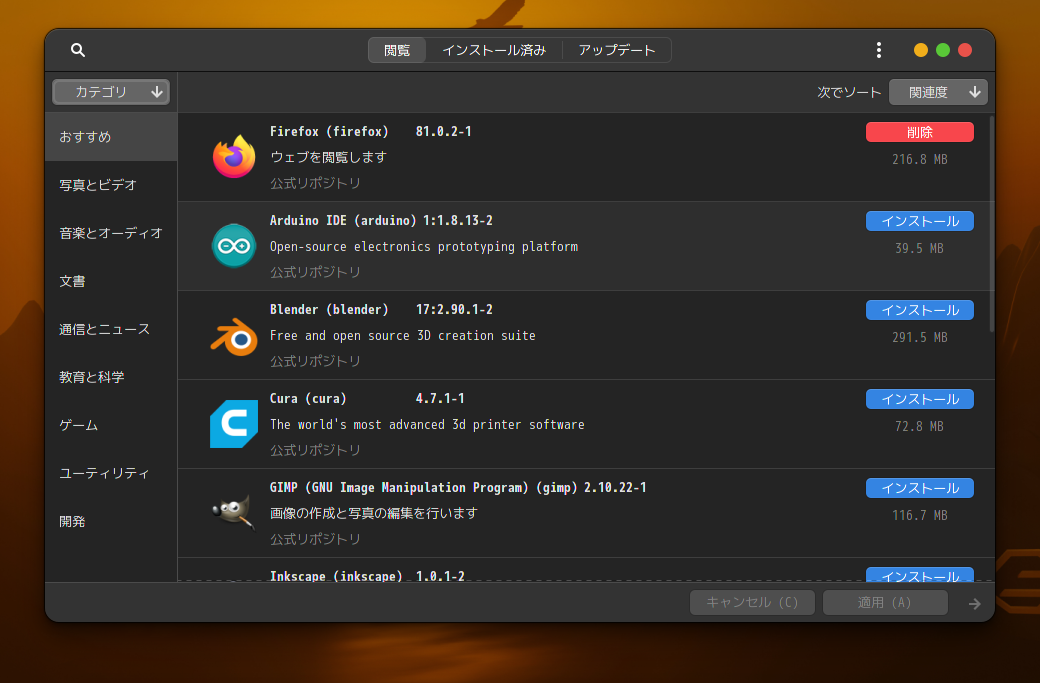Select the 文書 category
This screenshot has width=1040, height=683.
[111, 281]
